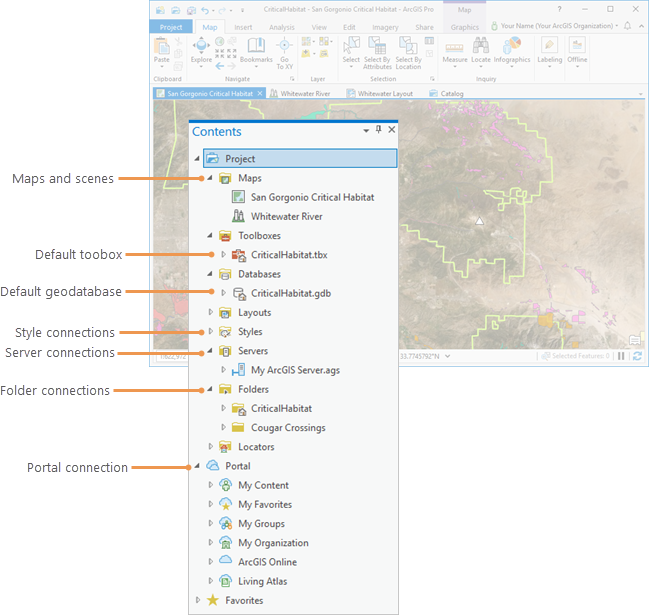Collapse the Maps folder

[x=210, y=178]
